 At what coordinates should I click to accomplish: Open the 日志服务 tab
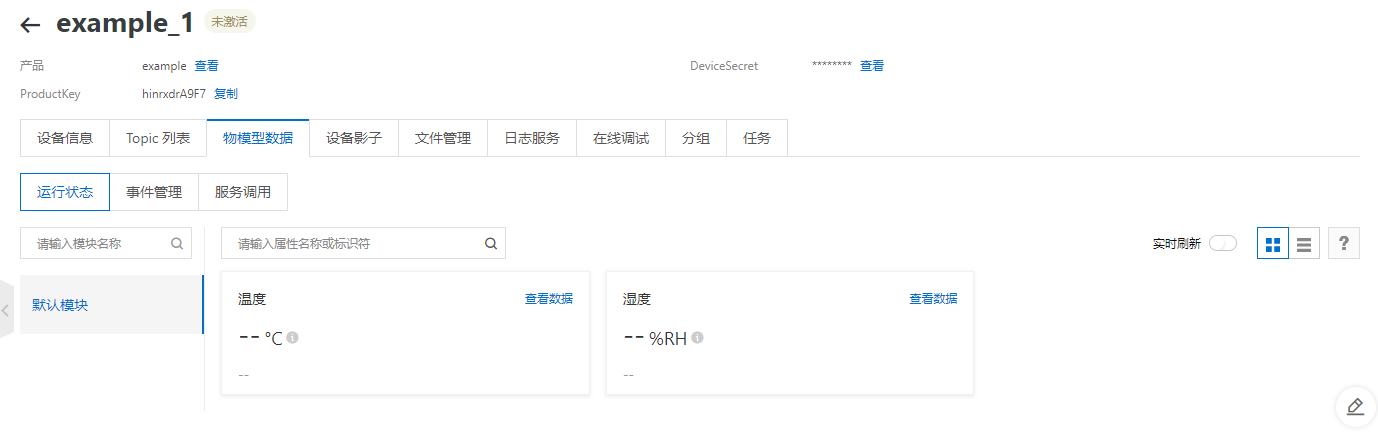tap(532, 138)
